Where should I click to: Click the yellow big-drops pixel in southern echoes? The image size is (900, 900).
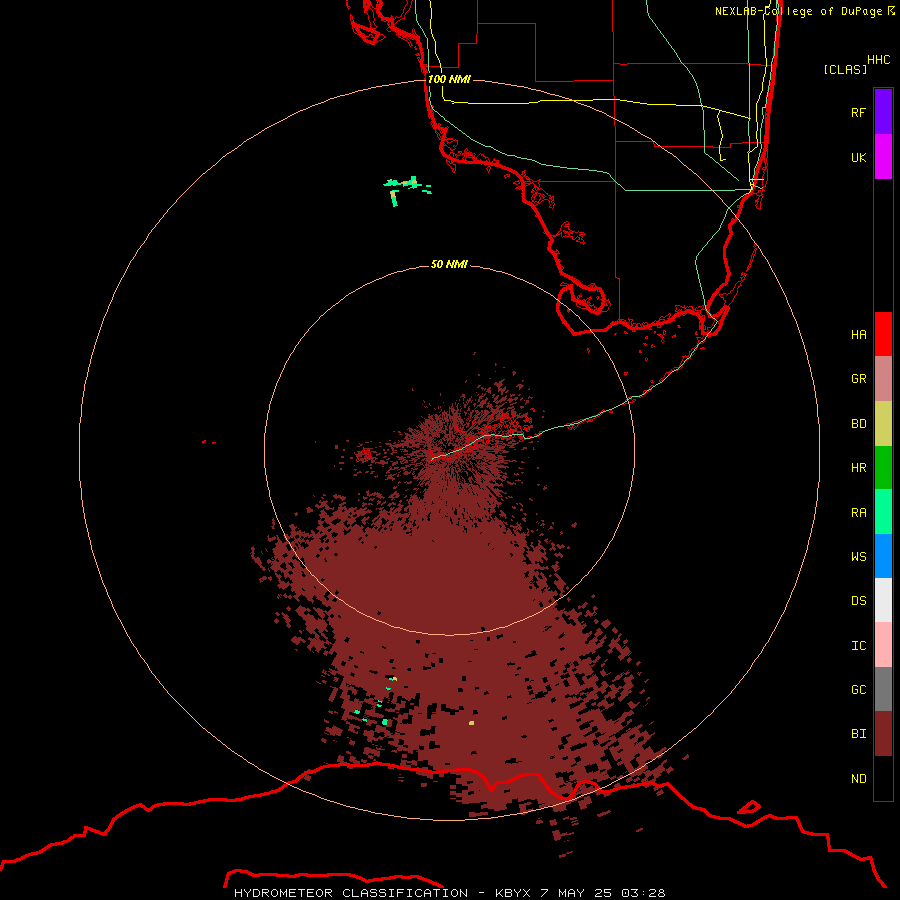(x=472, y=723)
